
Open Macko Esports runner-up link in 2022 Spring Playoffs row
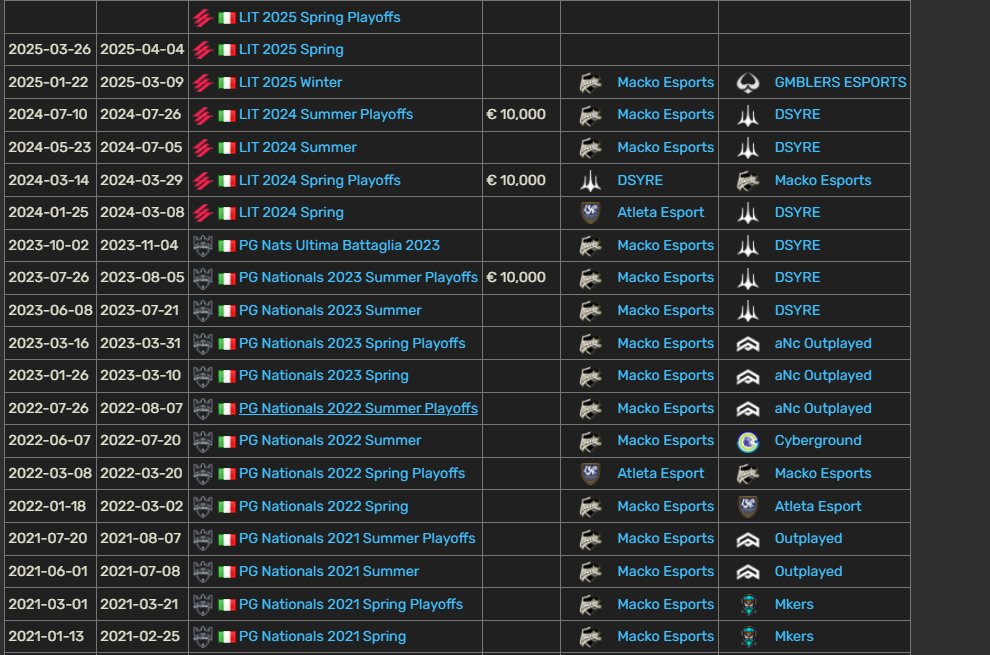(823, 473)
